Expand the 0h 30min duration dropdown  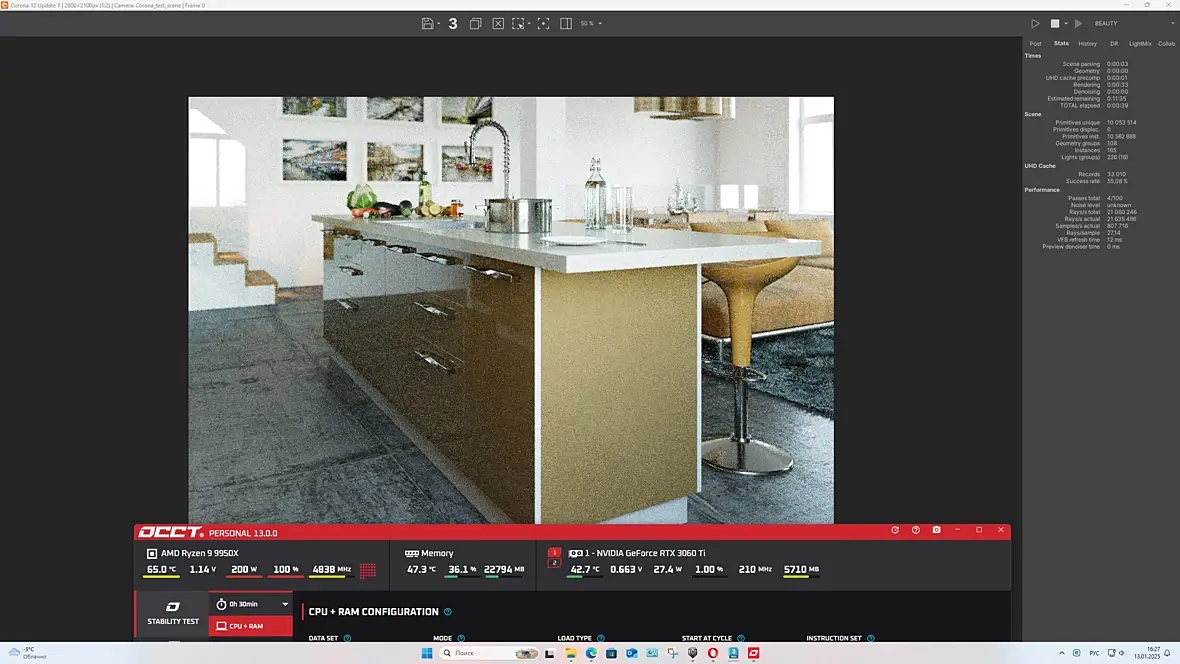[251, 604]
